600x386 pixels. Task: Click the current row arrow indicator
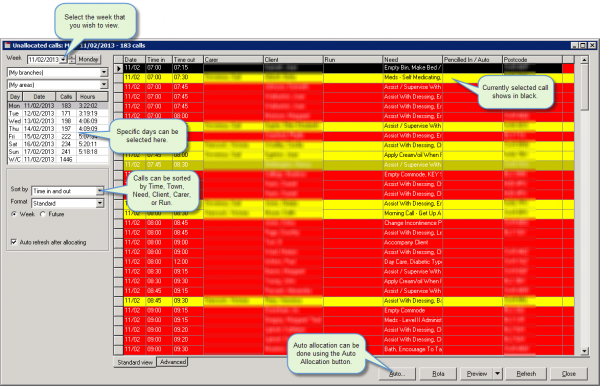pos(119,68)
